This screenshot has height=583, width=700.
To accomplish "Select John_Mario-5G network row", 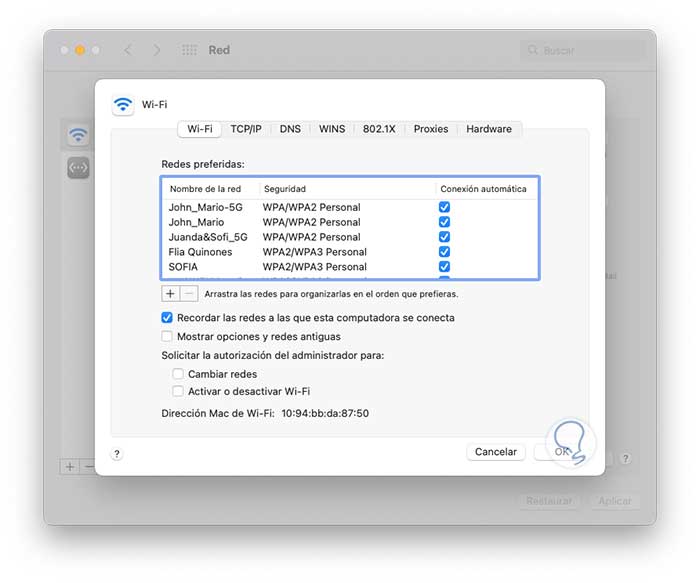I will (350, 207).
